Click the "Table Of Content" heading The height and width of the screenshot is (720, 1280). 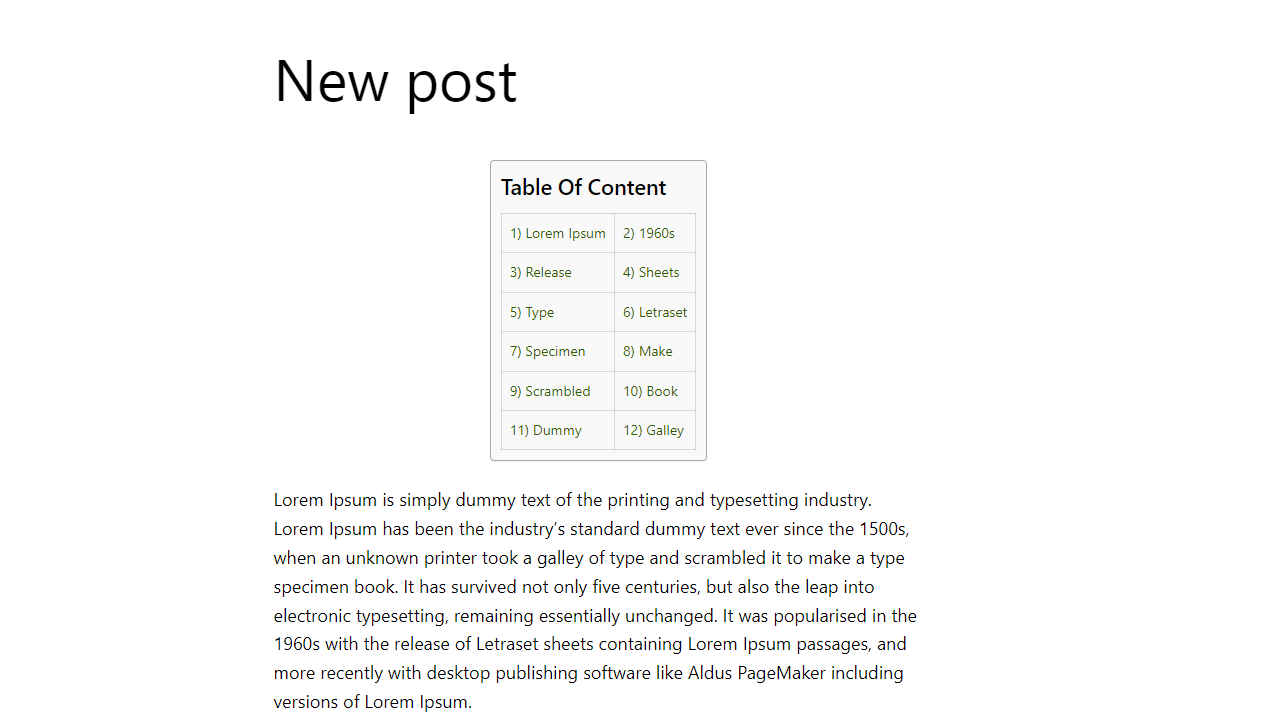pyautogui.click(x=583, y=187)
